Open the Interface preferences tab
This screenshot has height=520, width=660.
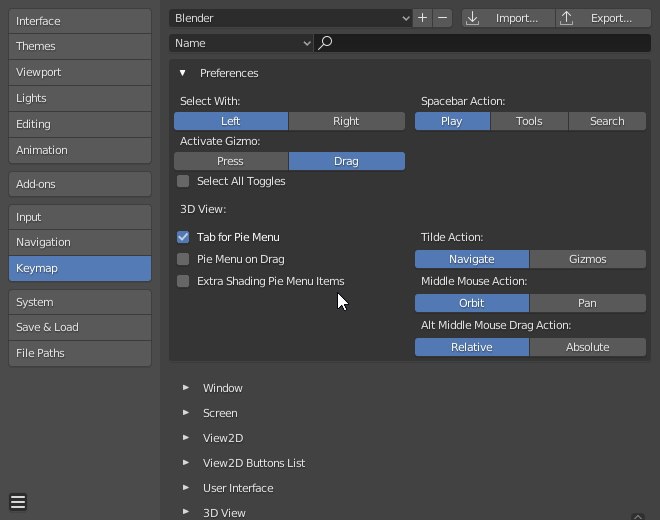pyautogui.click(x=80, y=21)
